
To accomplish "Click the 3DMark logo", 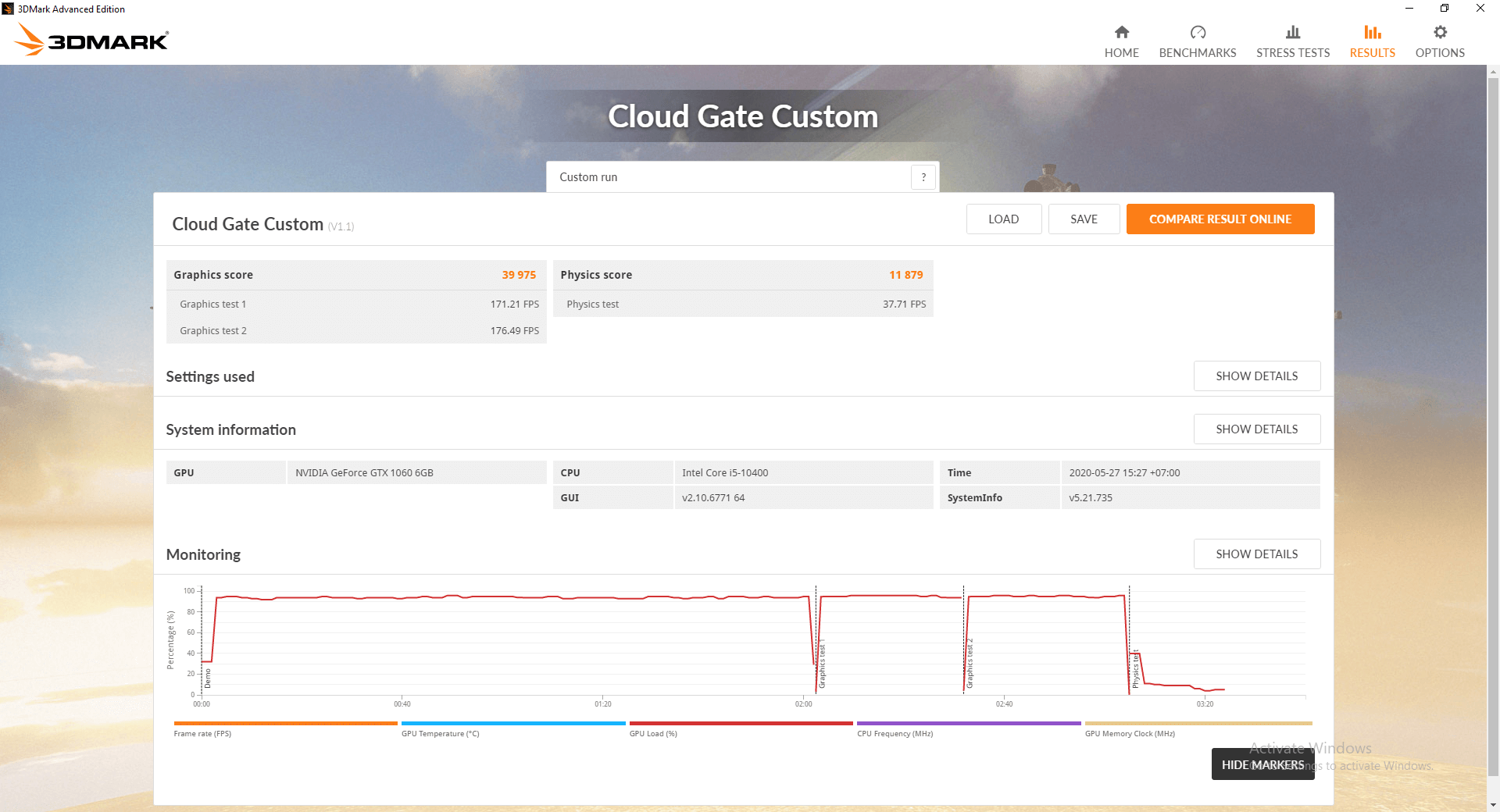I will (x=91, y=39).
